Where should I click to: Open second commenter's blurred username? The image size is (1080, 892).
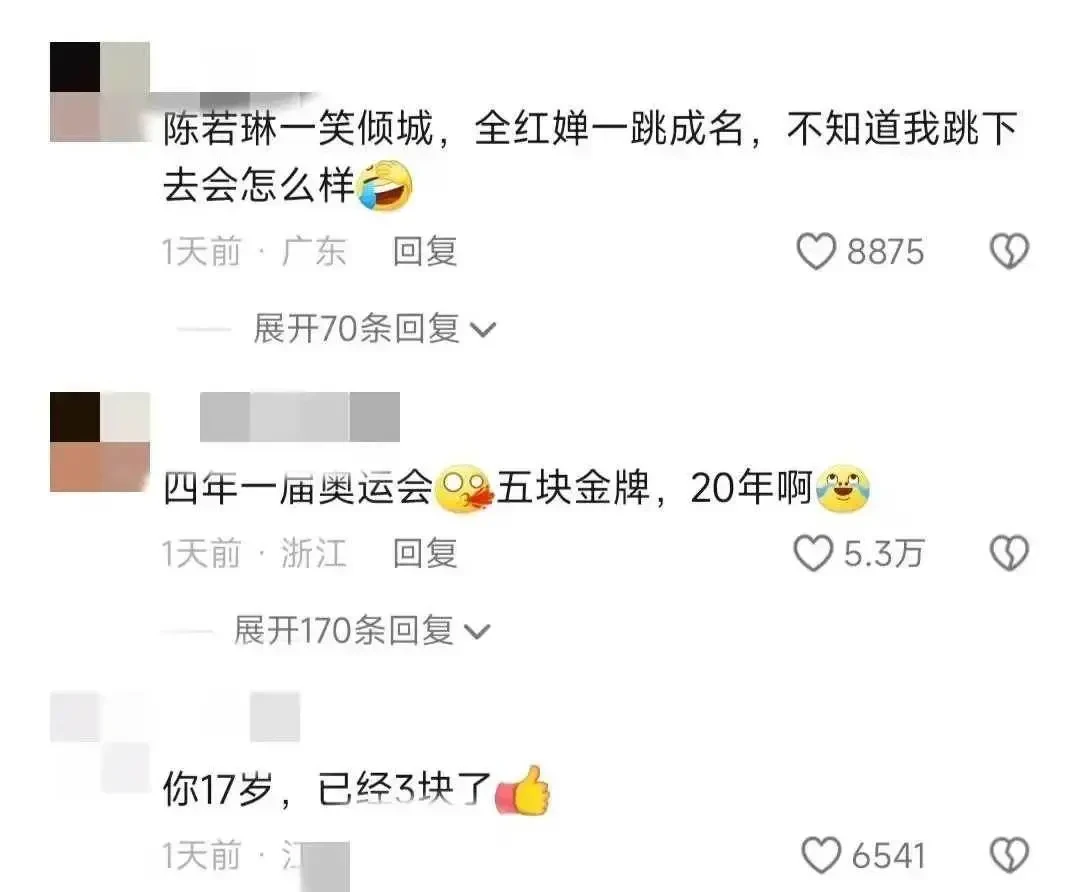click(x=300, y=417)
